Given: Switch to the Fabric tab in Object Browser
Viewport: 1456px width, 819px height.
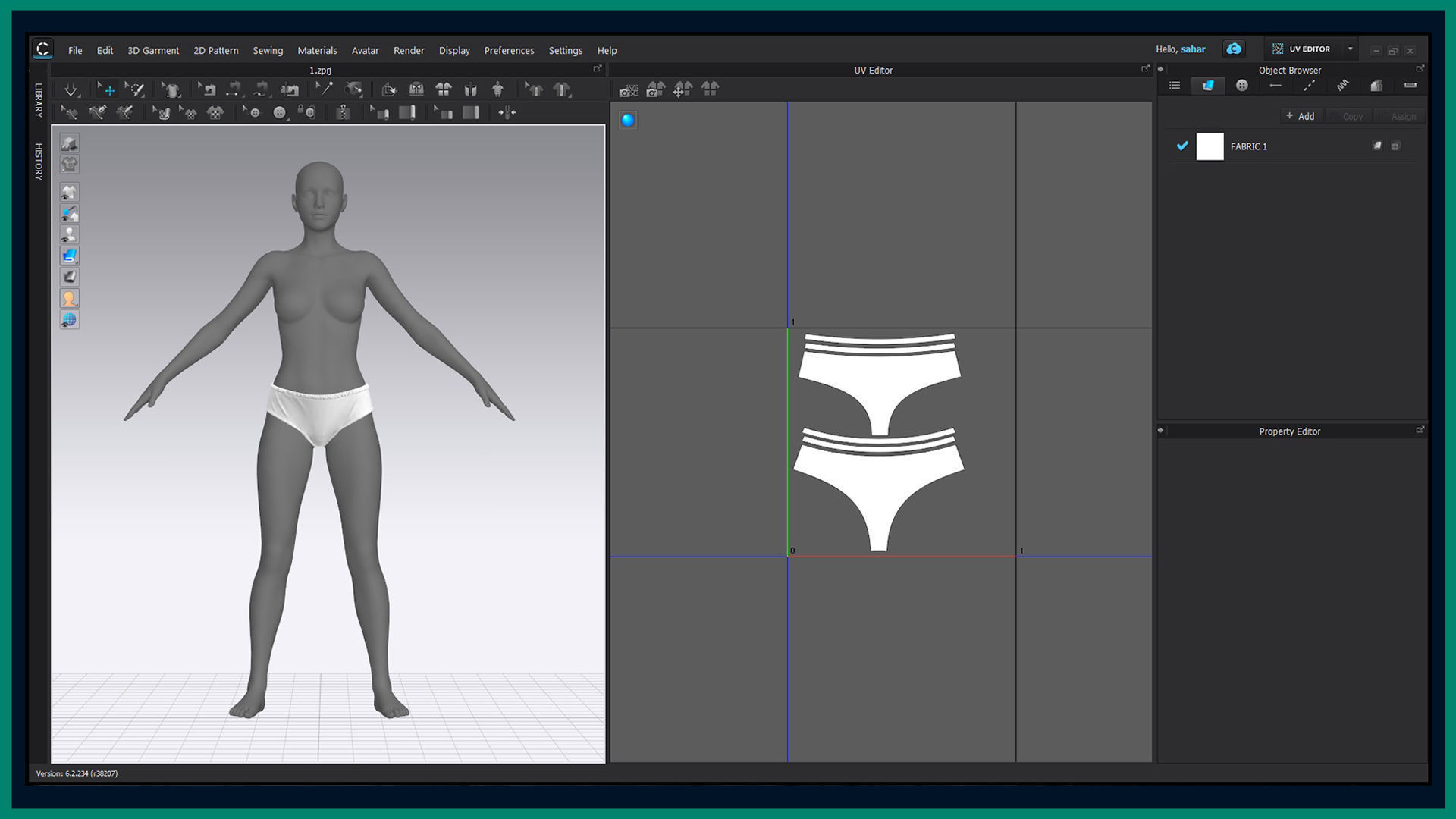Looking at the screenshot, I should 1208,86.
